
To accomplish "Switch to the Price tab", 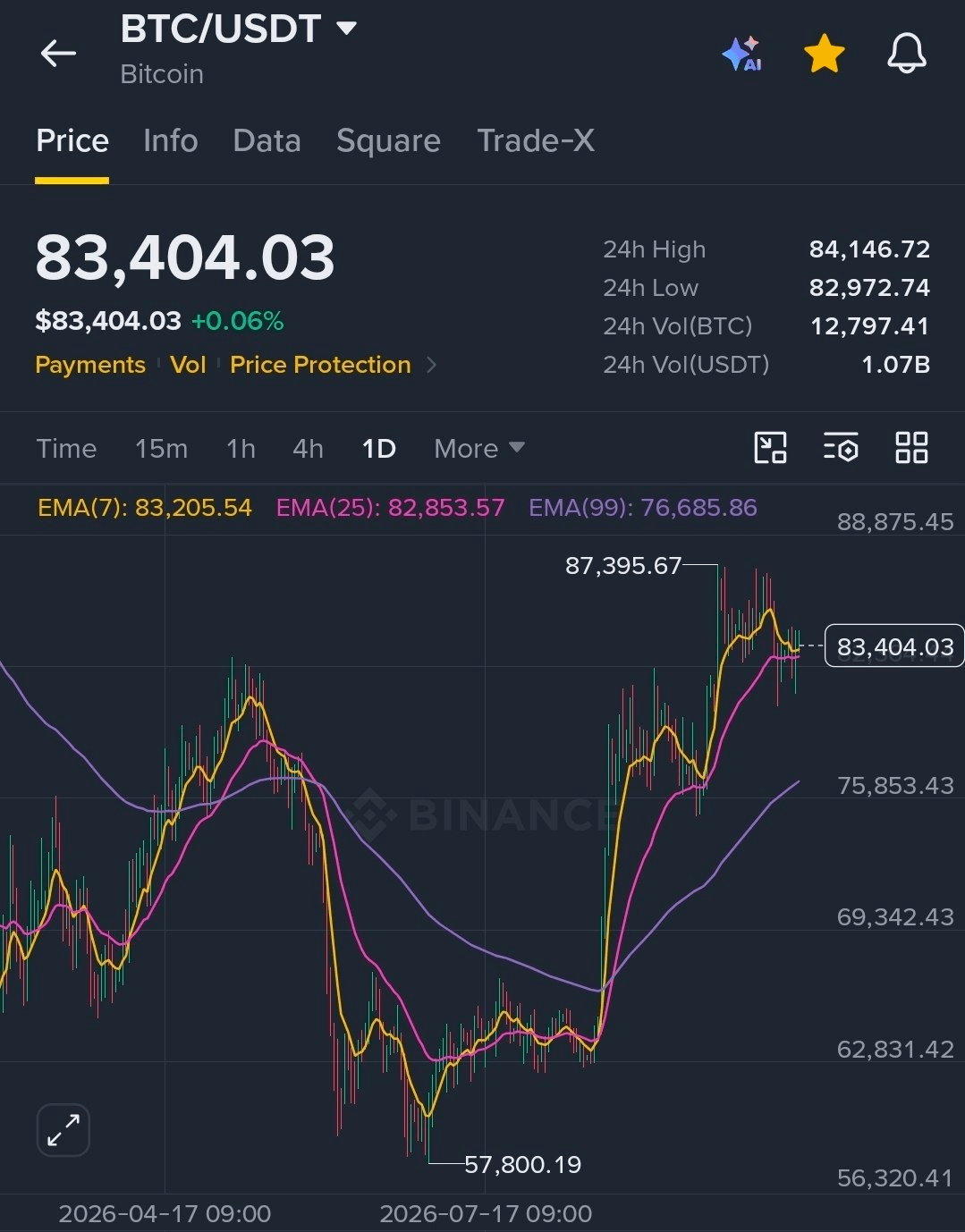I will pos(72,140).
